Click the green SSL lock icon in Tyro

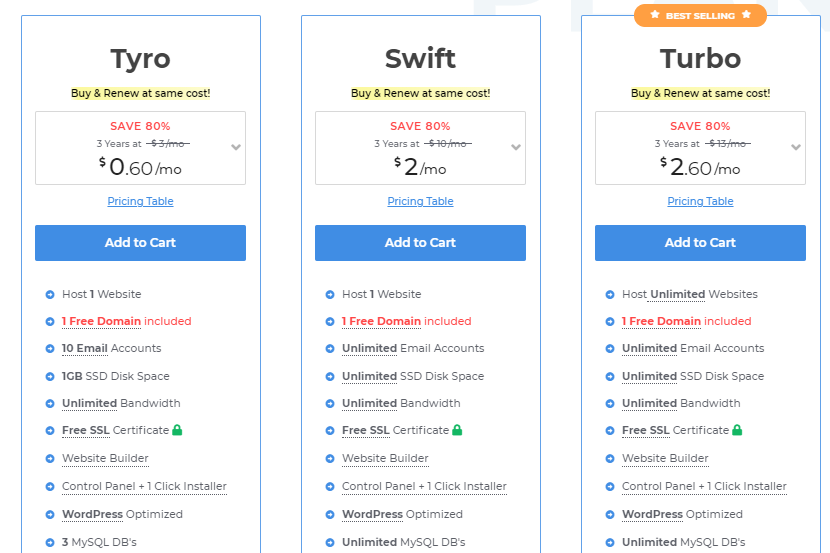pyautogui.click(x=177, y=430)
